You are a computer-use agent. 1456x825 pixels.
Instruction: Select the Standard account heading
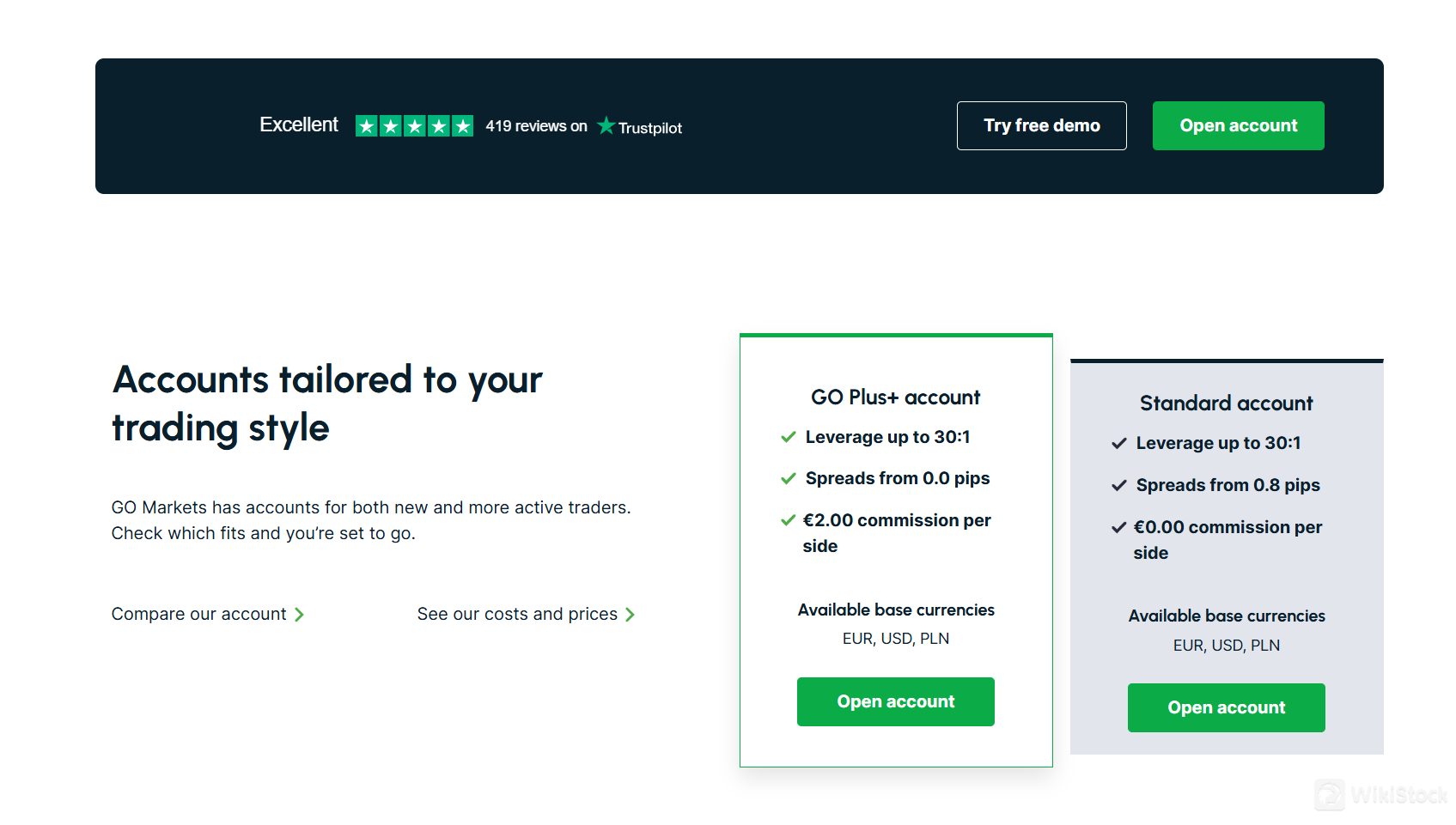1226,403
